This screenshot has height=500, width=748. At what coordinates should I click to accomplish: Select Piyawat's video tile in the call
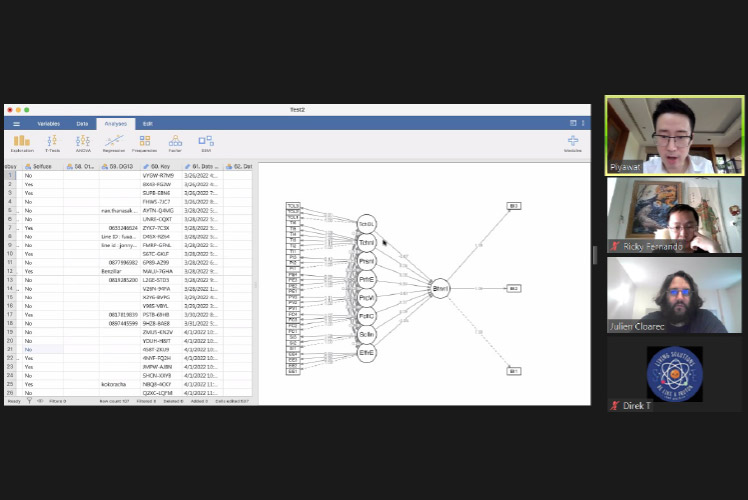click(675, 135)
